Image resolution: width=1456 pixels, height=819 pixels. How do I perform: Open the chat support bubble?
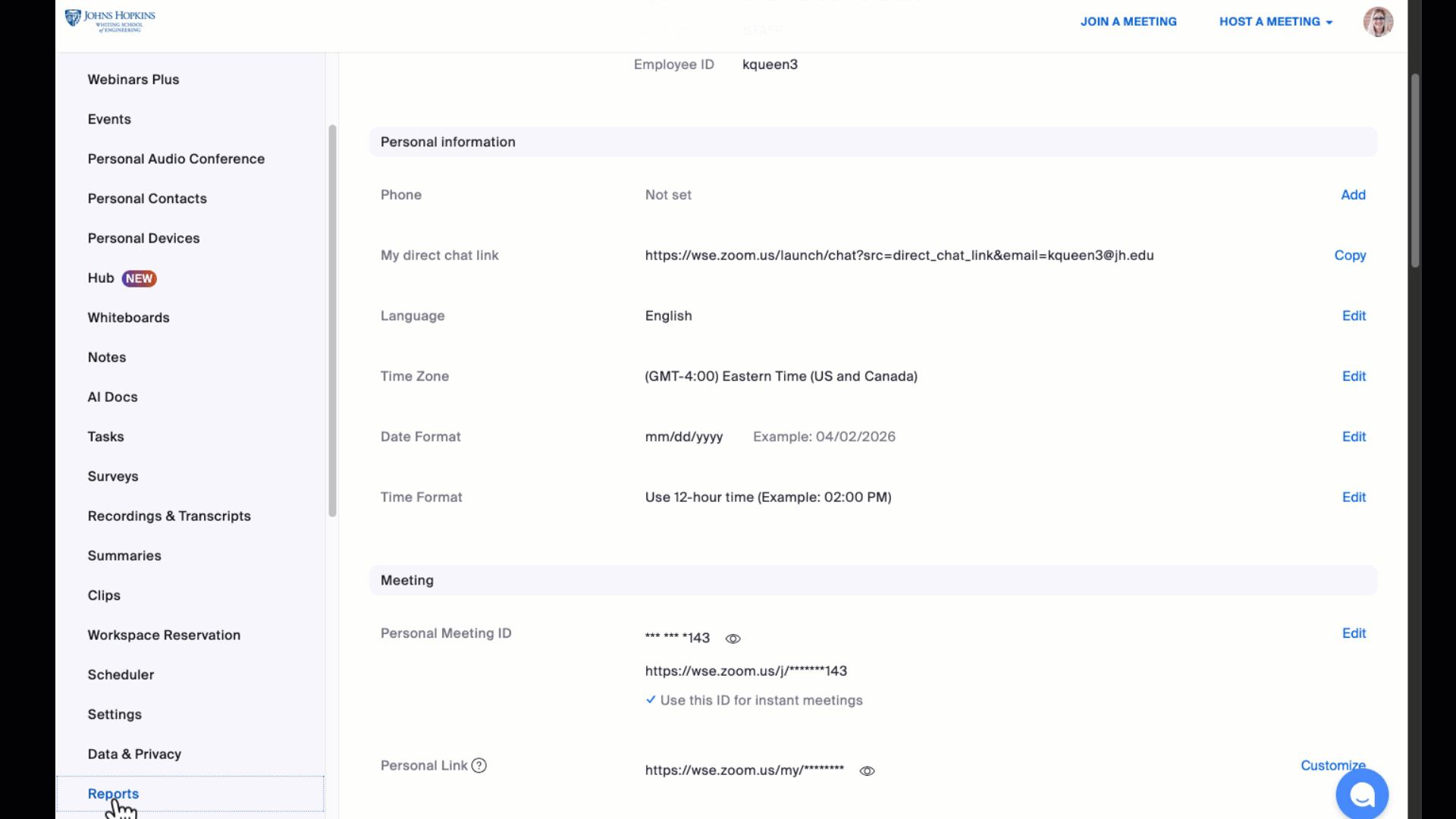[1362, 795]
